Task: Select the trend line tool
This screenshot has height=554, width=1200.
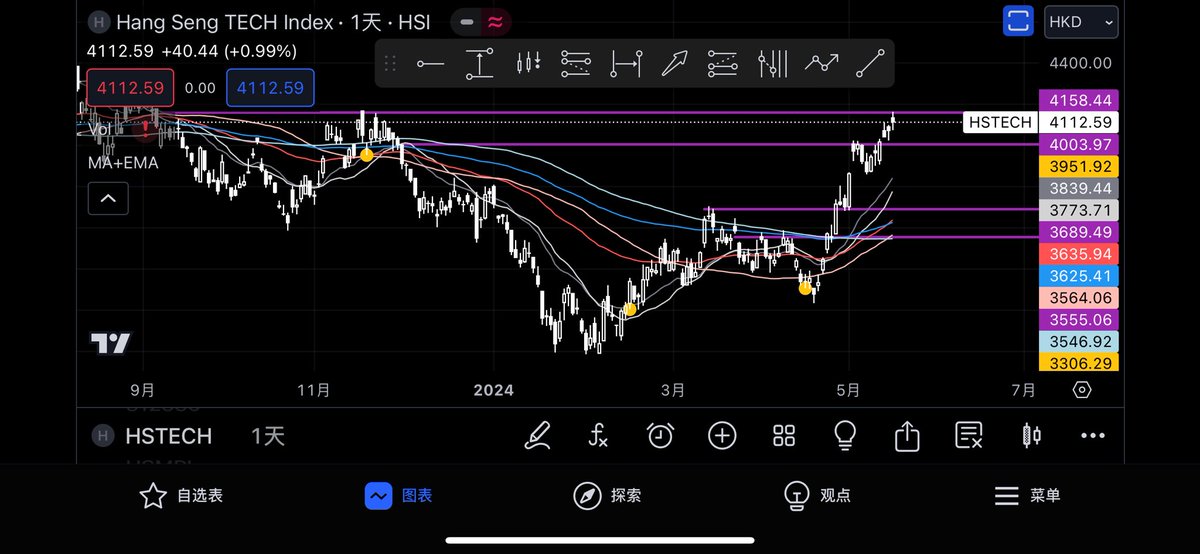Action: [x=871, y=63]
